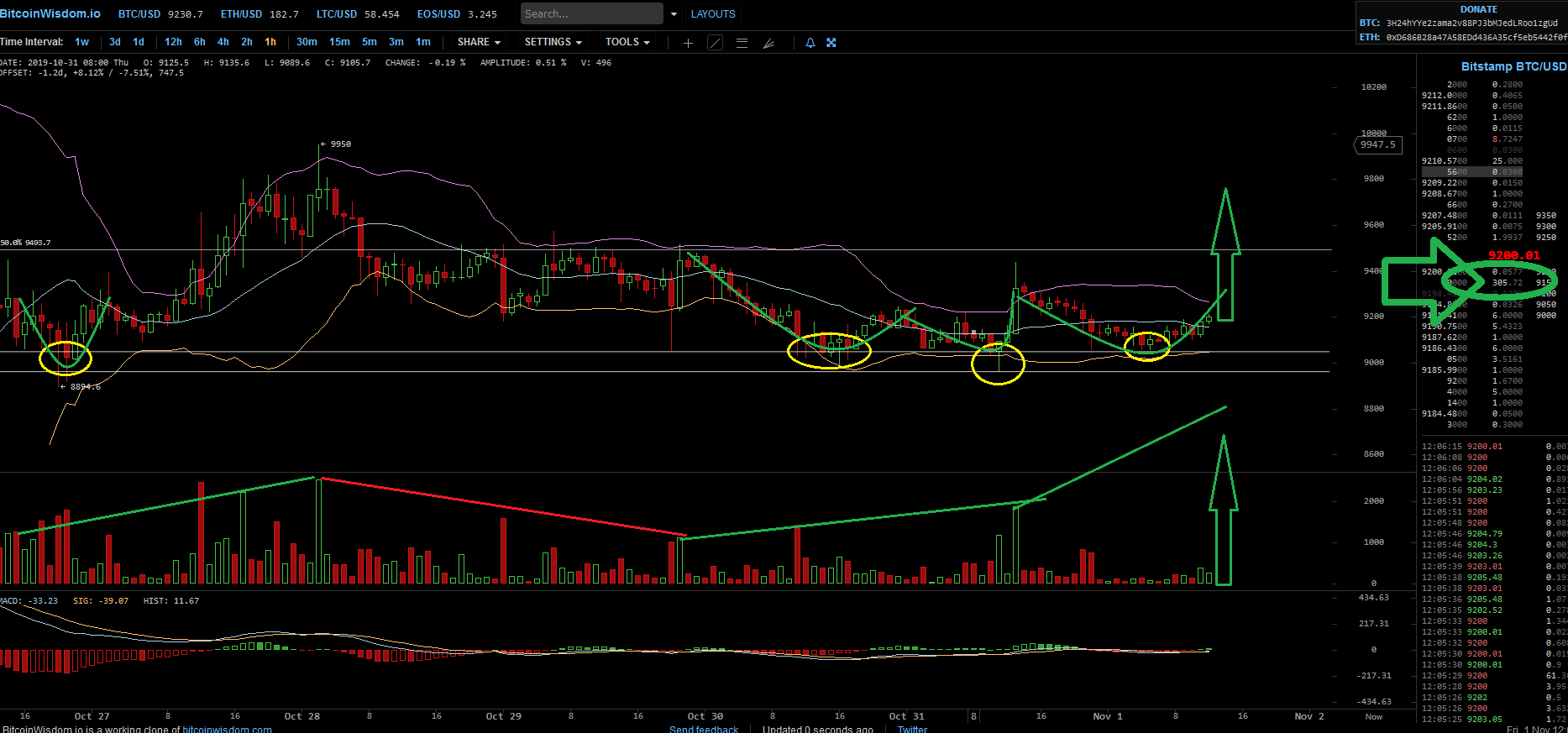Screen dimensions: 1568x733
Task: Open the BTC/USD ticker
Action: [160, 14]
